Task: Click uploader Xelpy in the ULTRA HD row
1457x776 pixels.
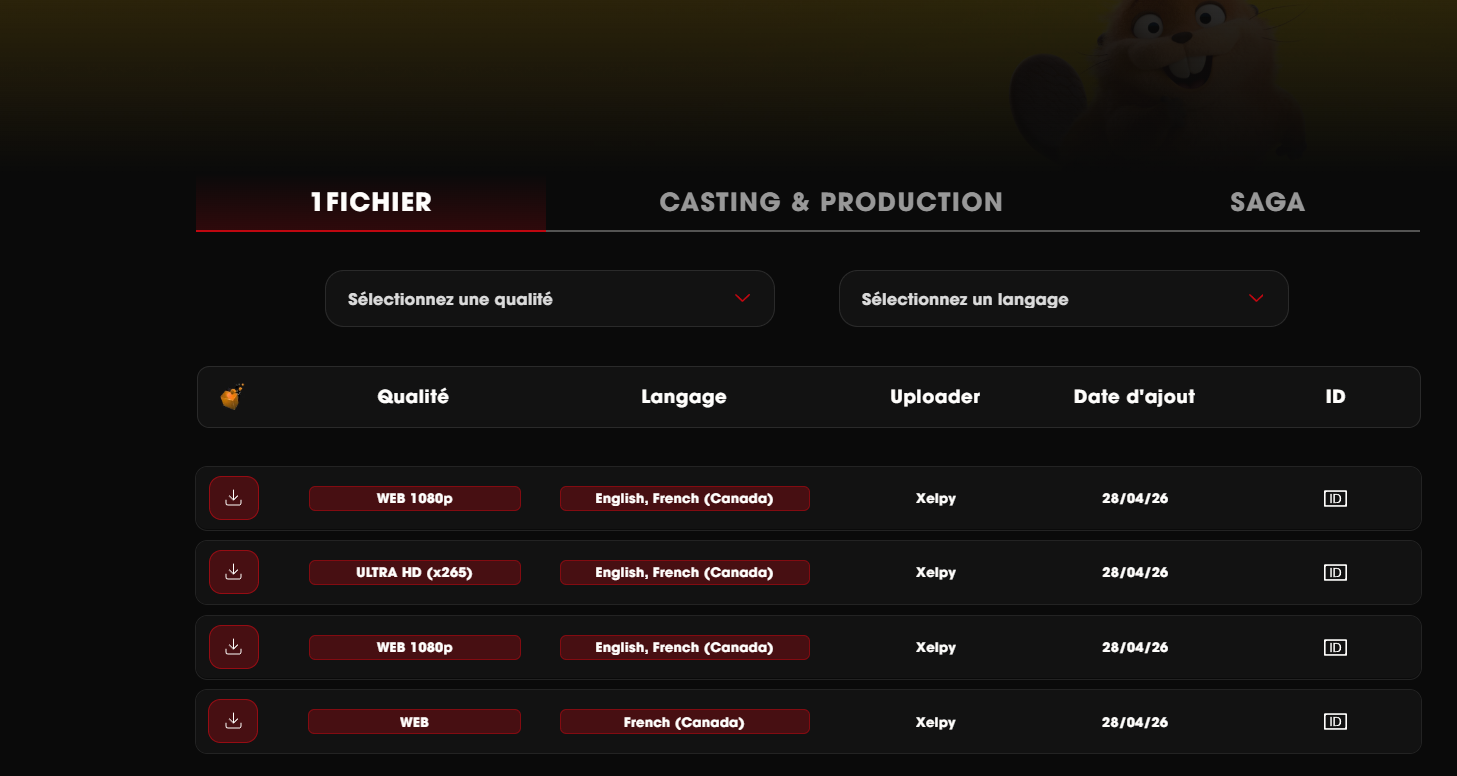Action: (x=935, y=573)
